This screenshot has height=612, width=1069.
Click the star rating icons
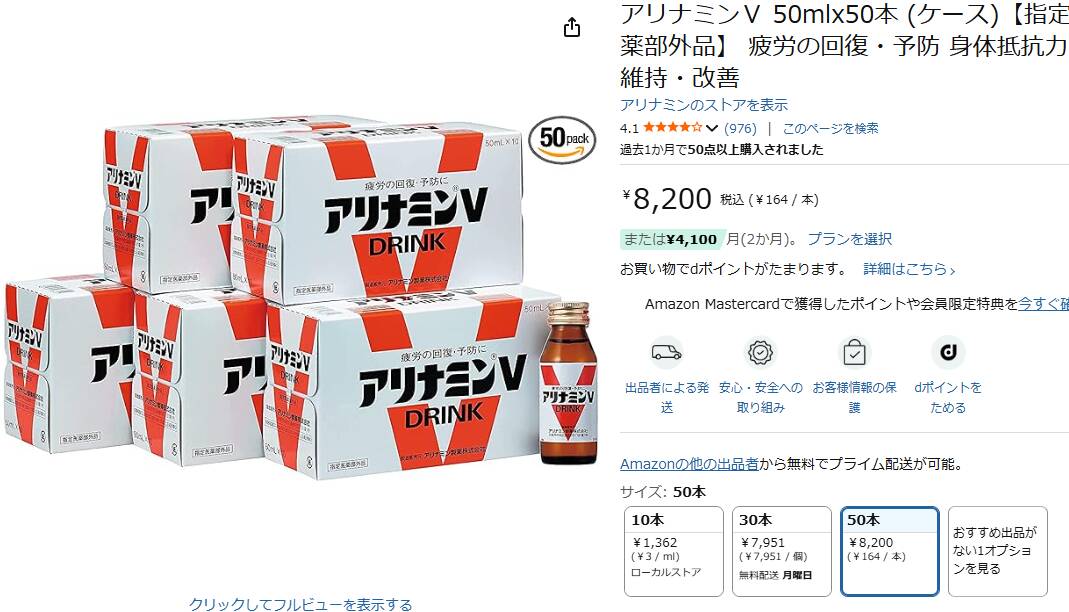[672, 127]
